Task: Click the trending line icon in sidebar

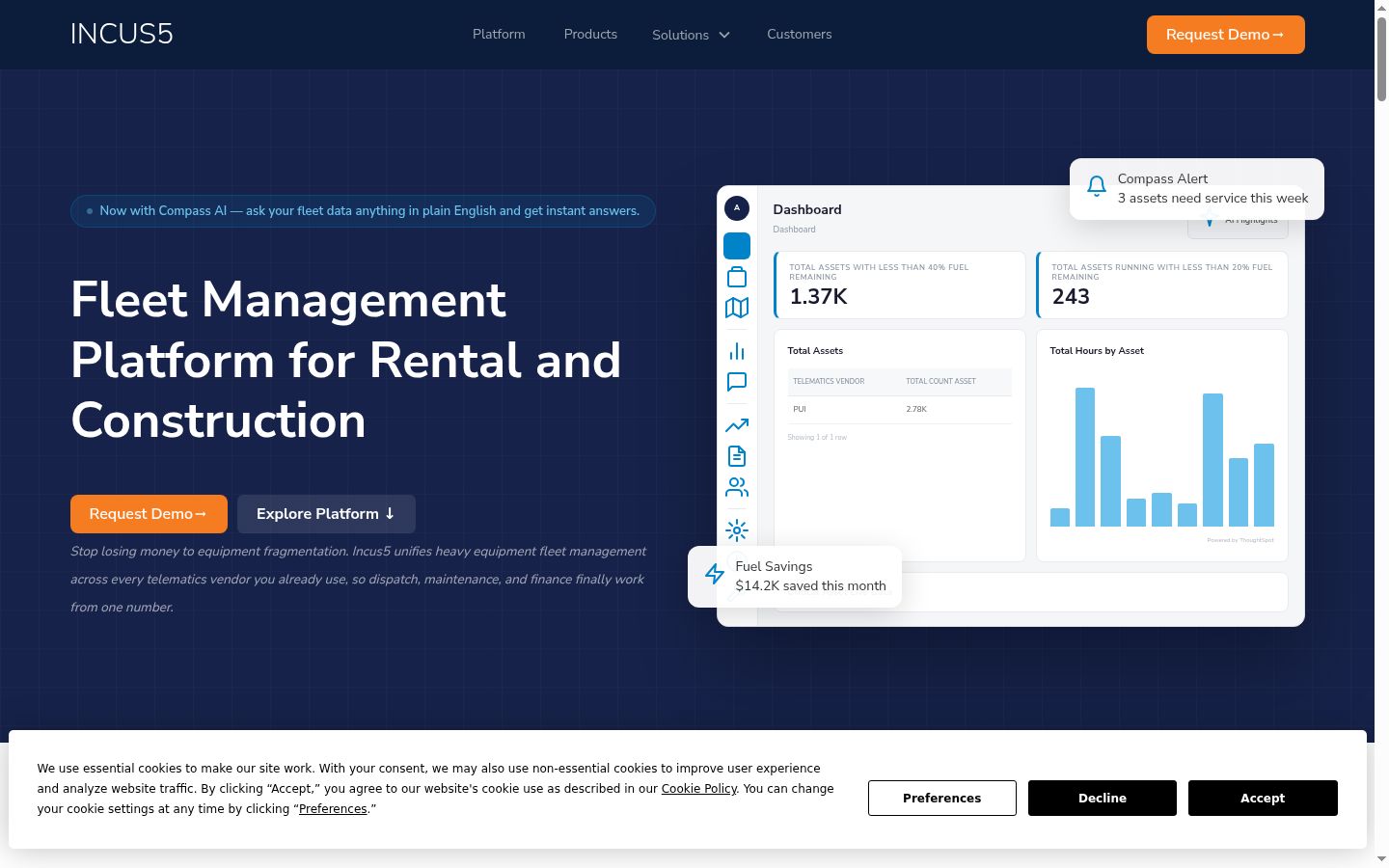Action: coord(737,425)
